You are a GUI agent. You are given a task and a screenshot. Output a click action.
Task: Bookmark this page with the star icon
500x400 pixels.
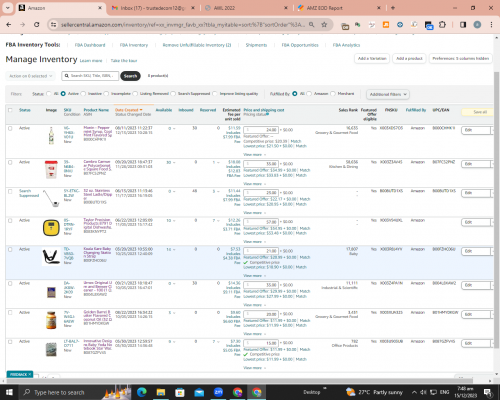click(x=324, y=25)
